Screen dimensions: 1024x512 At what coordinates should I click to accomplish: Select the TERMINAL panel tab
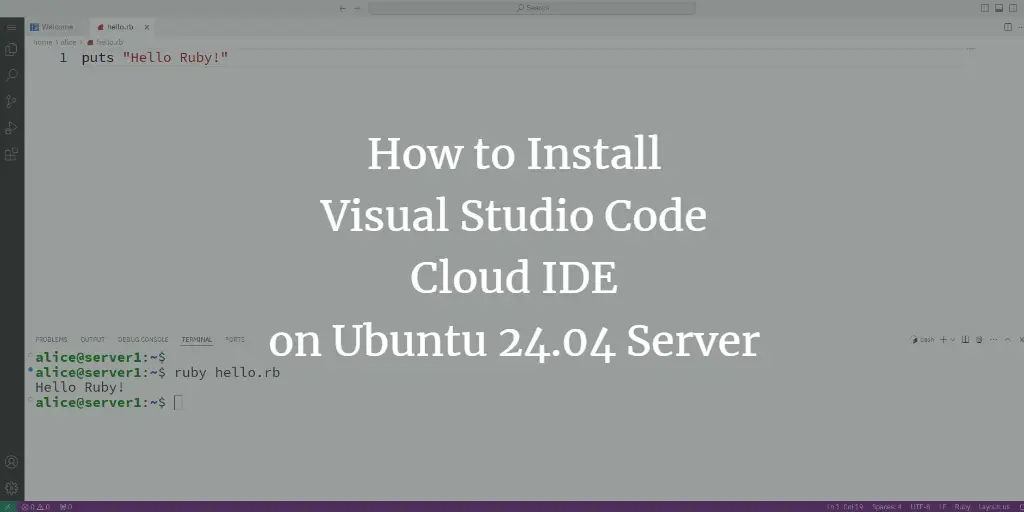(197, 340)
